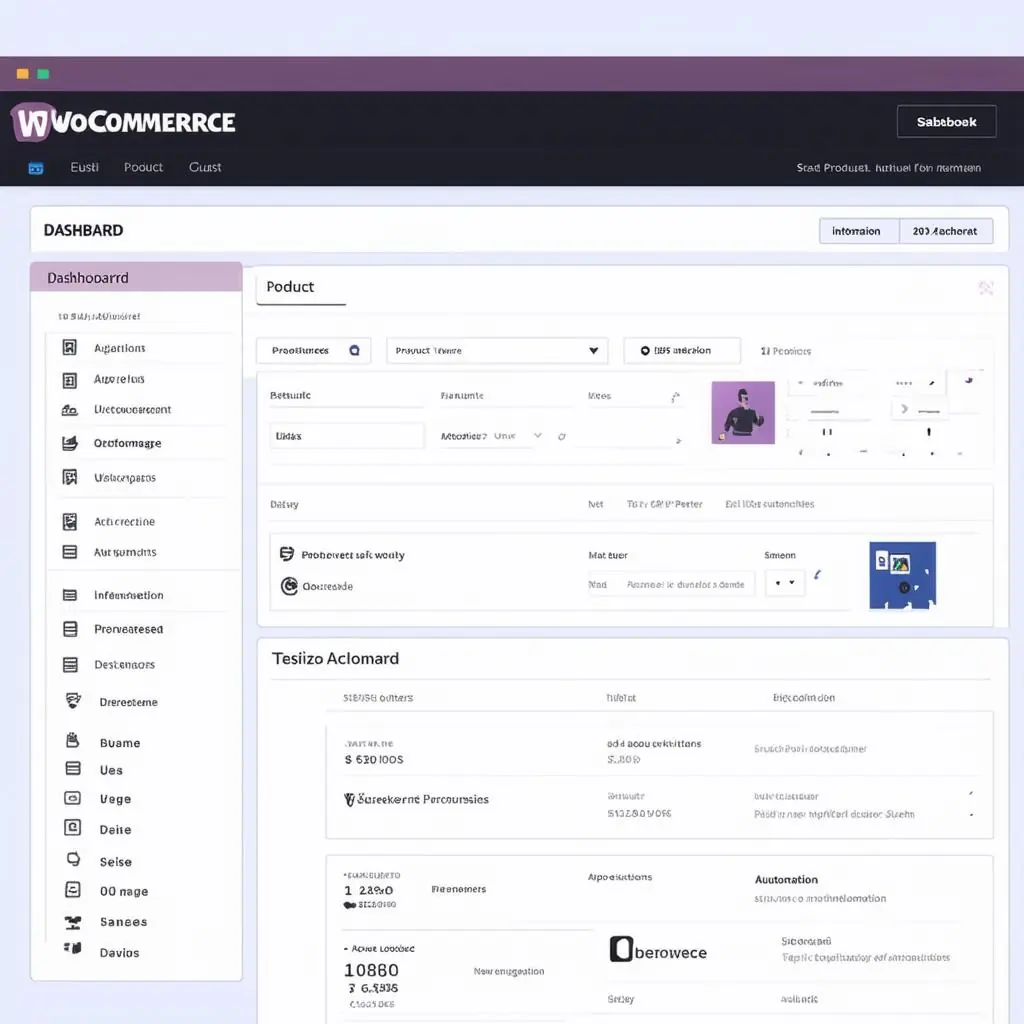
Task: Click the header text right of the menu
Action: tap(888, 168)
